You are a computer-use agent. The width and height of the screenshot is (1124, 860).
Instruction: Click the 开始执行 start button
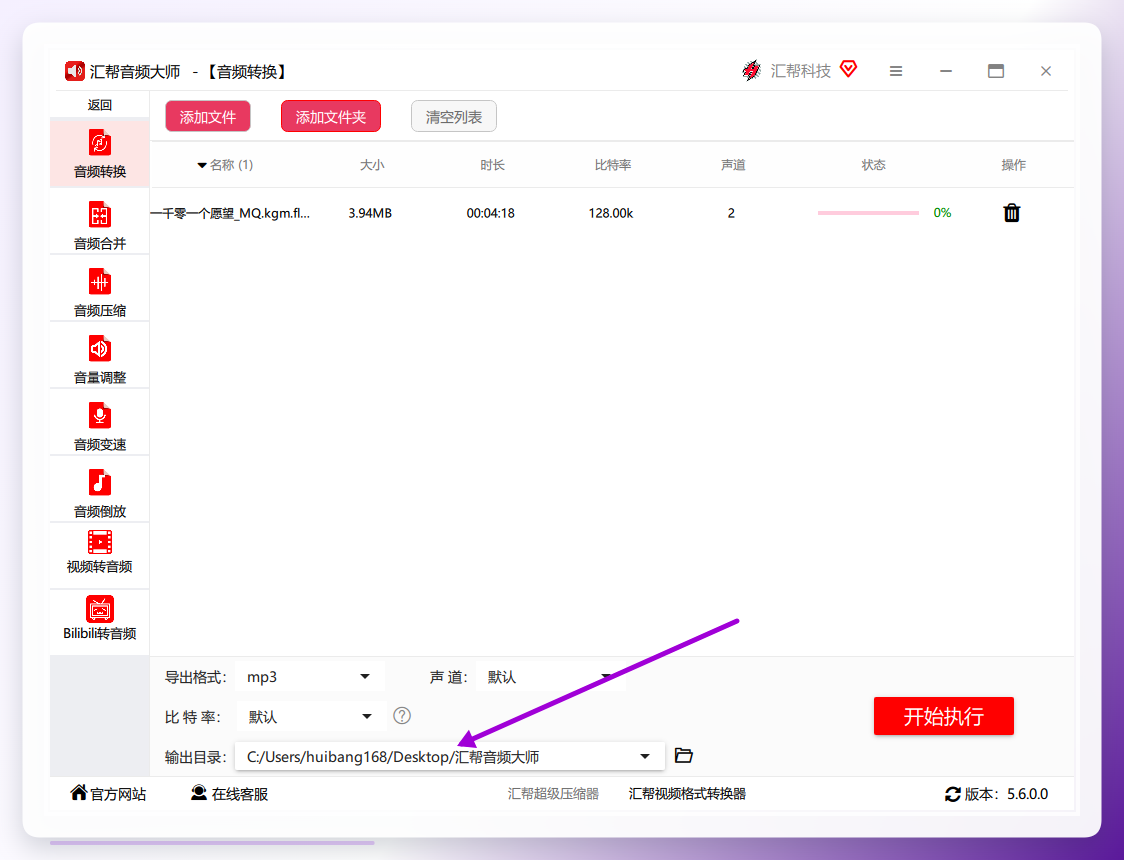click(x=943, y=716)
